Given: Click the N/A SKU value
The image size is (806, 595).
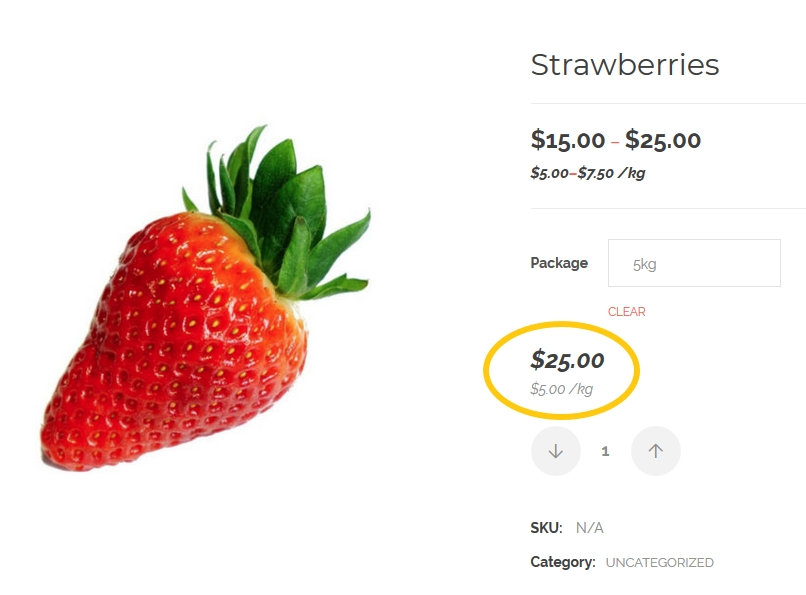Looking at the screenshot, I should (x=590, y=528).
